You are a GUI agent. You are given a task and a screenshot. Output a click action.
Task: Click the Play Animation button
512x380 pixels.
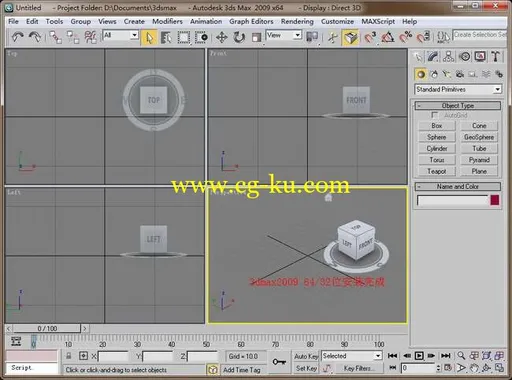[x=419, y=356]
